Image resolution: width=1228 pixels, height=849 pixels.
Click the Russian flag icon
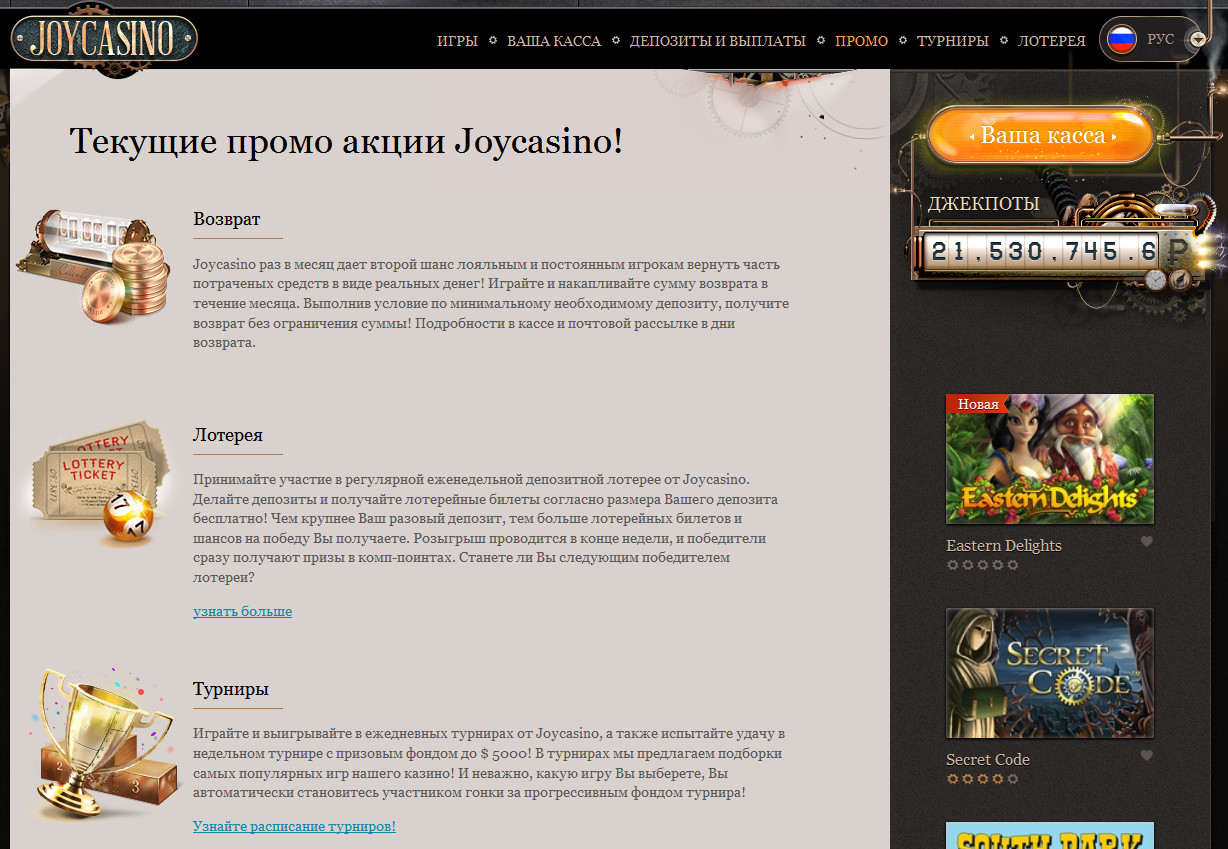[1123, 40]
